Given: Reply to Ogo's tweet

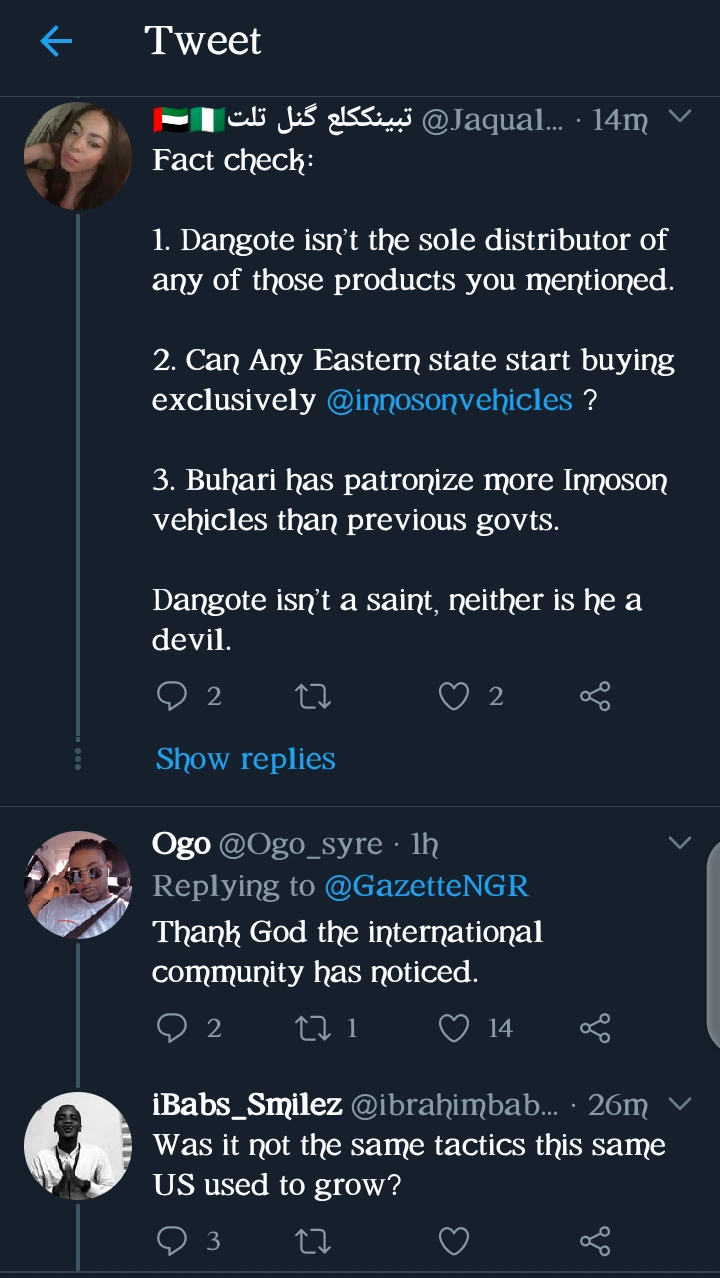Looking at the screenshot, I should coord(173,1028).
